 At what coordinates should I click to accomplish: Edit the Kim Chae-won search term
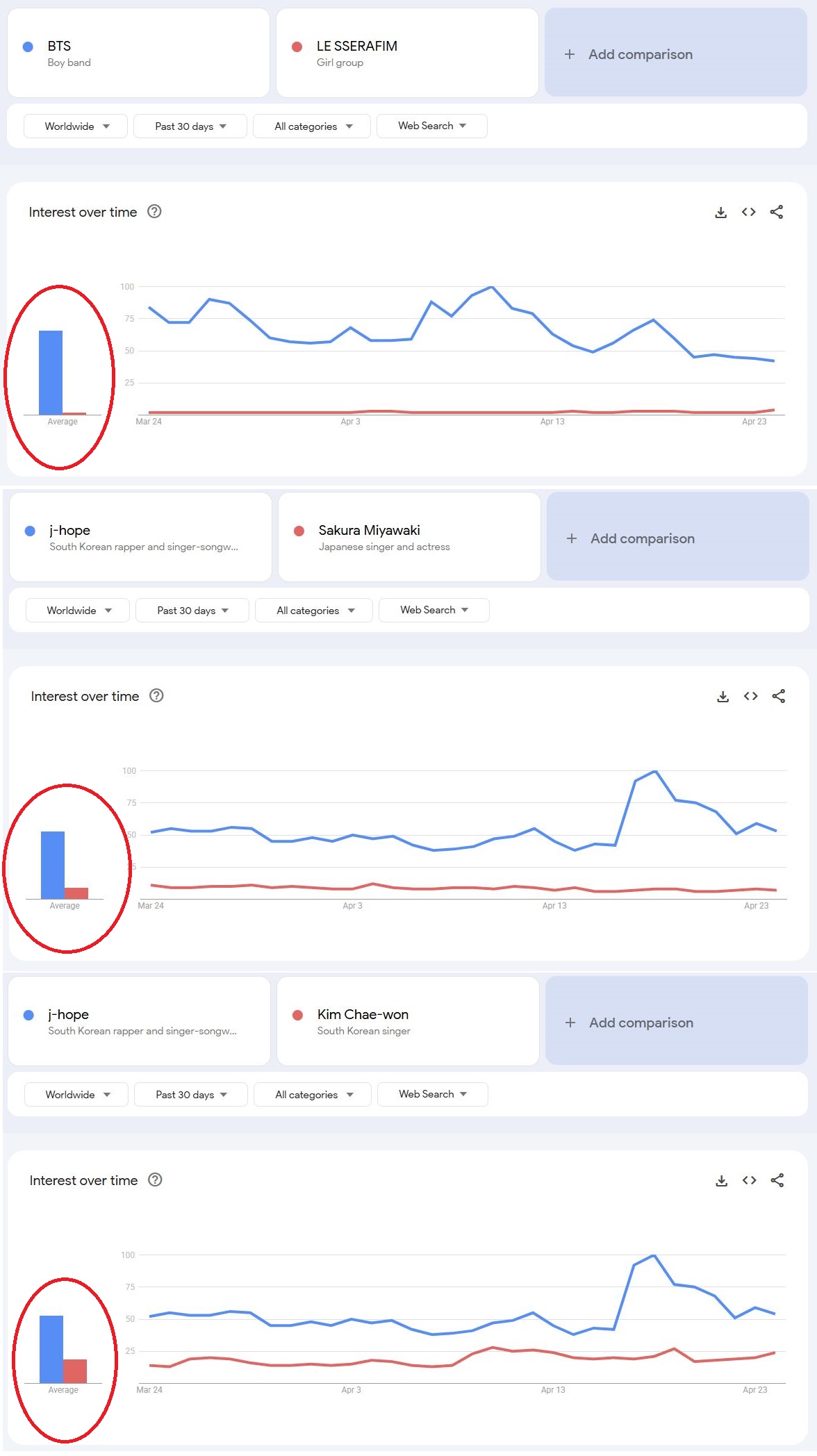tap(408, 1021)
